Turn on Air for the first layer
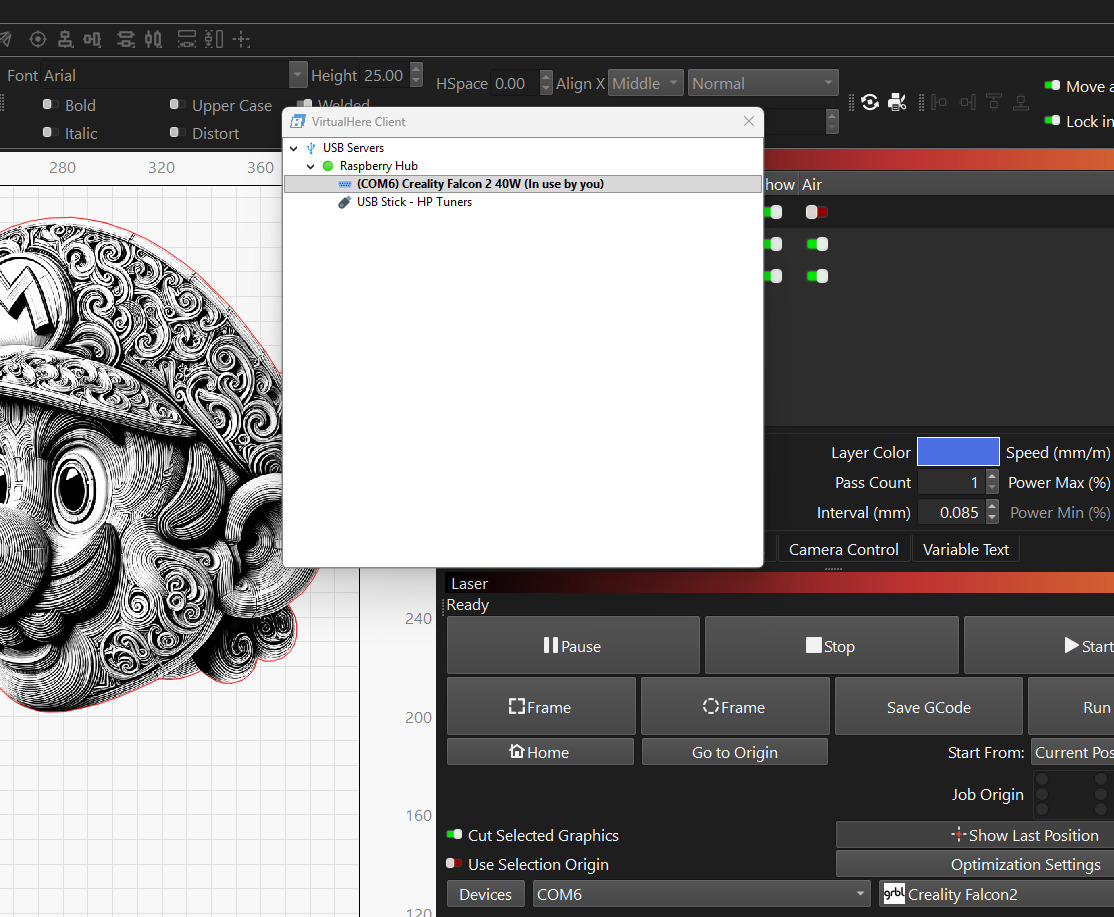This screenshot has width=1114, height=917. pos(817,212)
